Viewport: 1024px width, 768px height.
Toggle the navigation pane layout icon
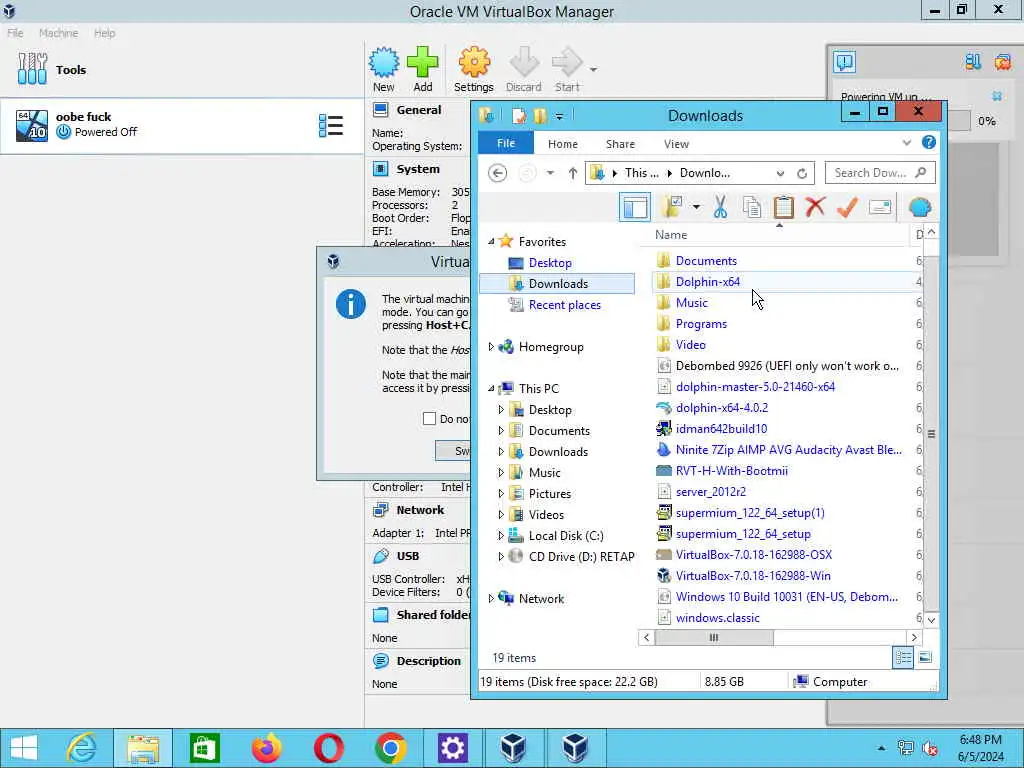[x=635, y=207]
